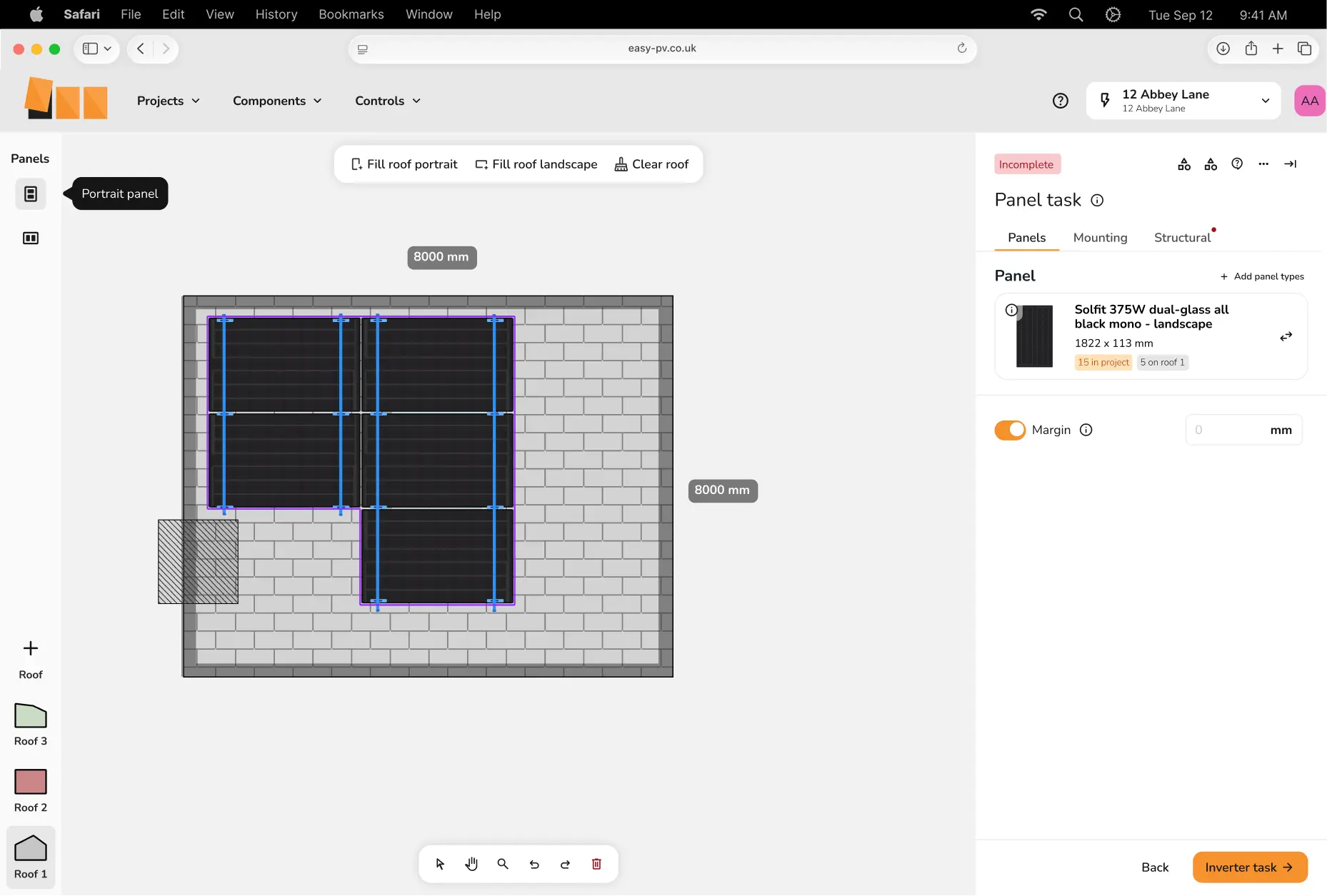Viewport: 1327px width, 896px height.
Task: Click the 5 on roof 1 badge
Action: (x=1162, y=362)
